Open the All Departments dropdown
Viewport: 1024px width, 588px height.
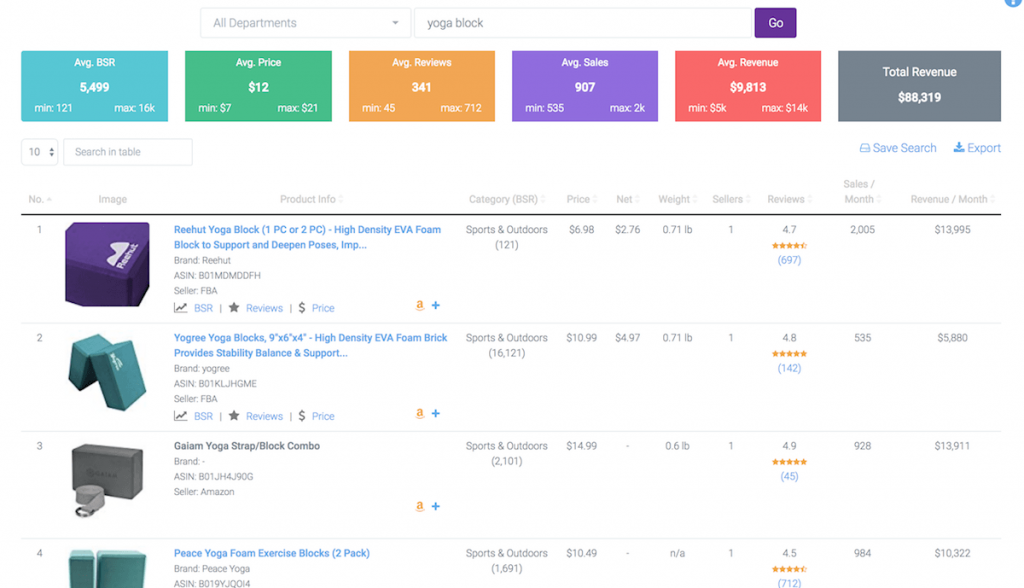click(x=304, y=21)
